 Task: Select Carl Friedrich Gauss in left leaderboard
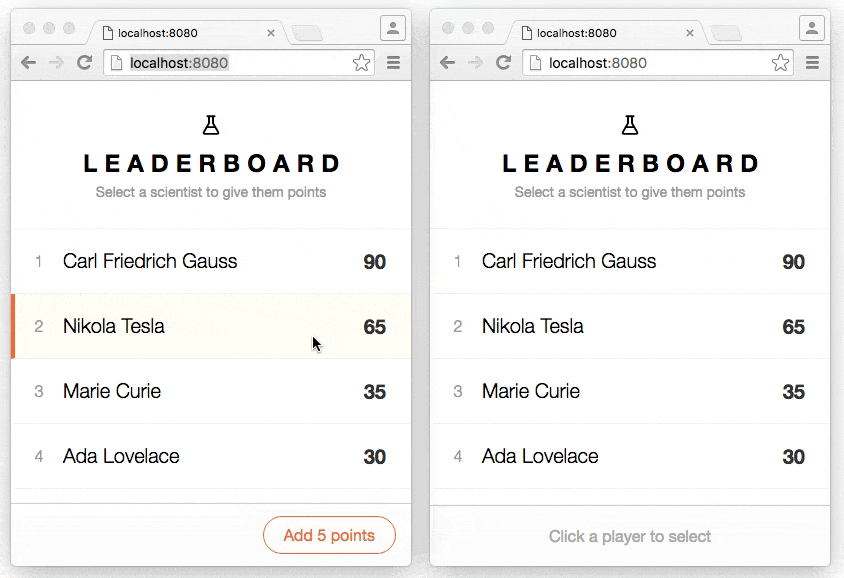(x=211, y=261)
